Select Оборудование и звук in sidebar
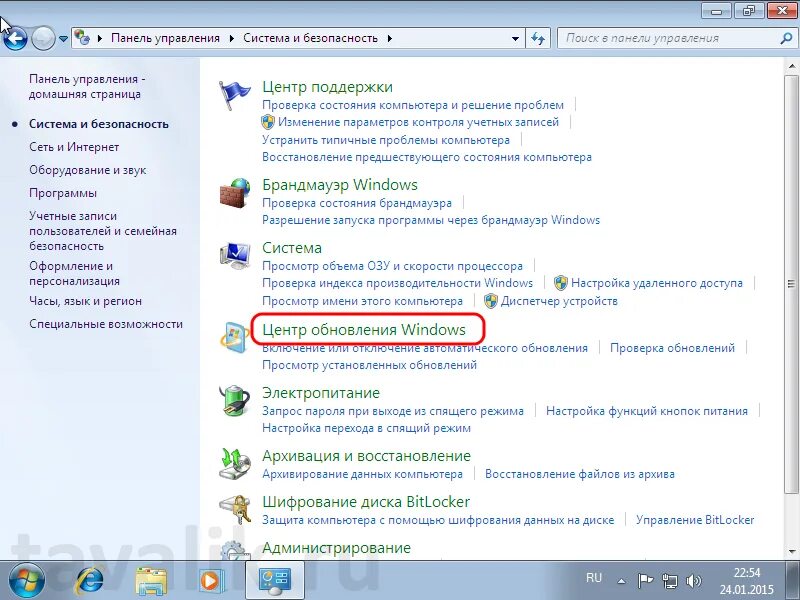The height and width of the screenshot is (600, 800). coord(87,170)
